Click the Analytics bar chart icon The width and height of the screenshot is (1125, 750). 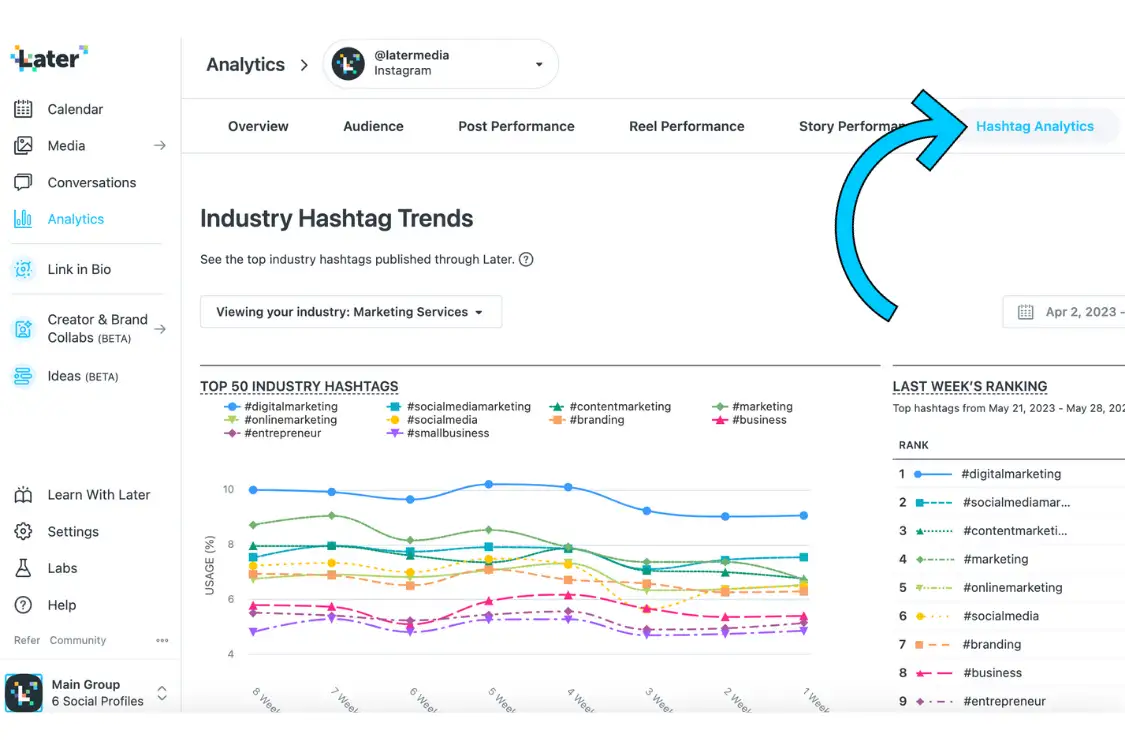tap(23, 219)
